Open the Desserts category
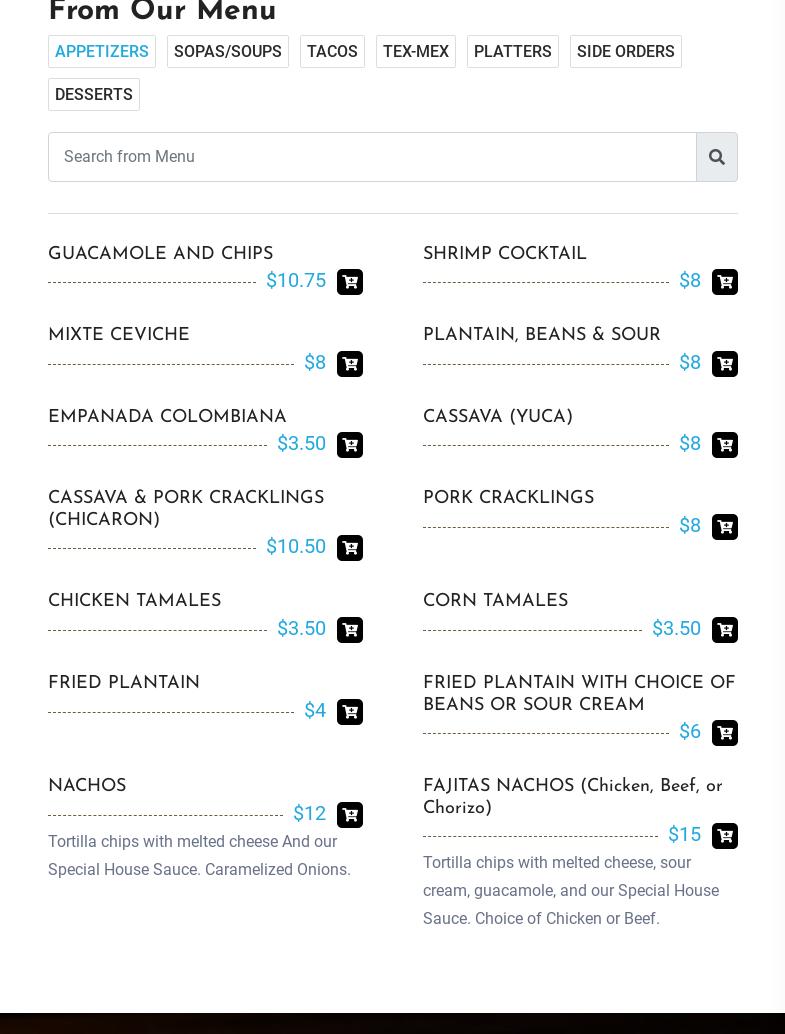The height and width of the screenshot is (1034, 785). pyautogui.click(x=94, y=95)
